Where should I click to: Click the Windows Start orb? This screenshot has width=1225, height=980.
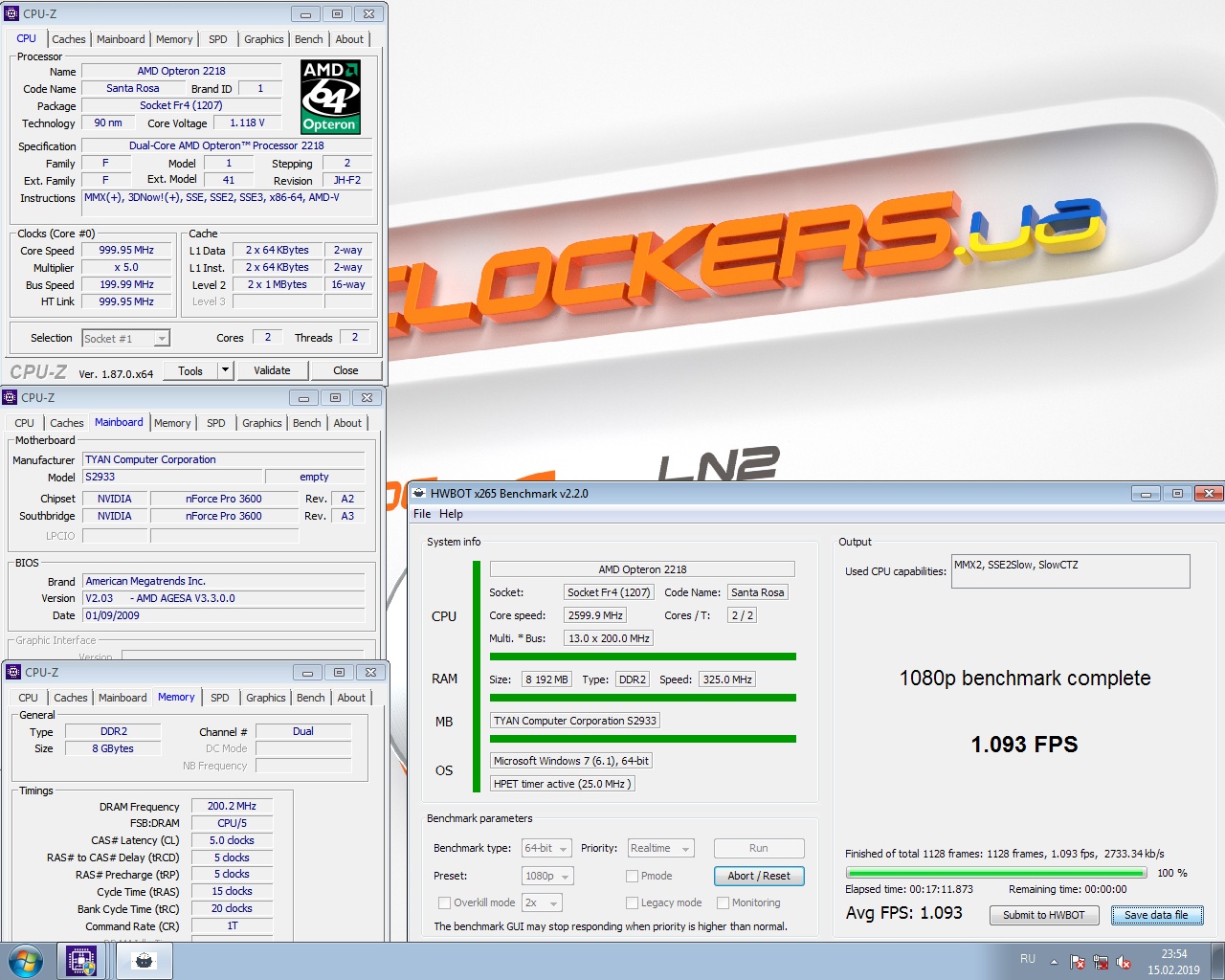[x=26, y=961]
